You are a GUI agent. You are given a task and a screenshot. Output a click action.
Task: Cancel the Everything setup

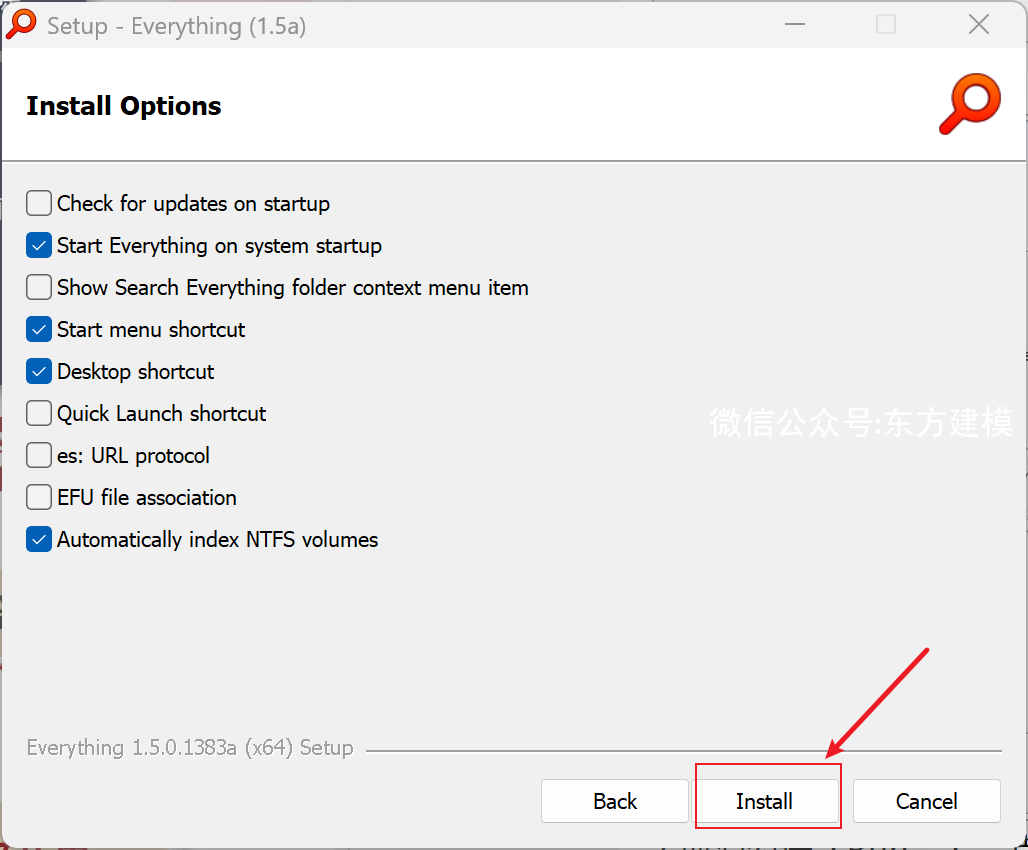point(926,801)
